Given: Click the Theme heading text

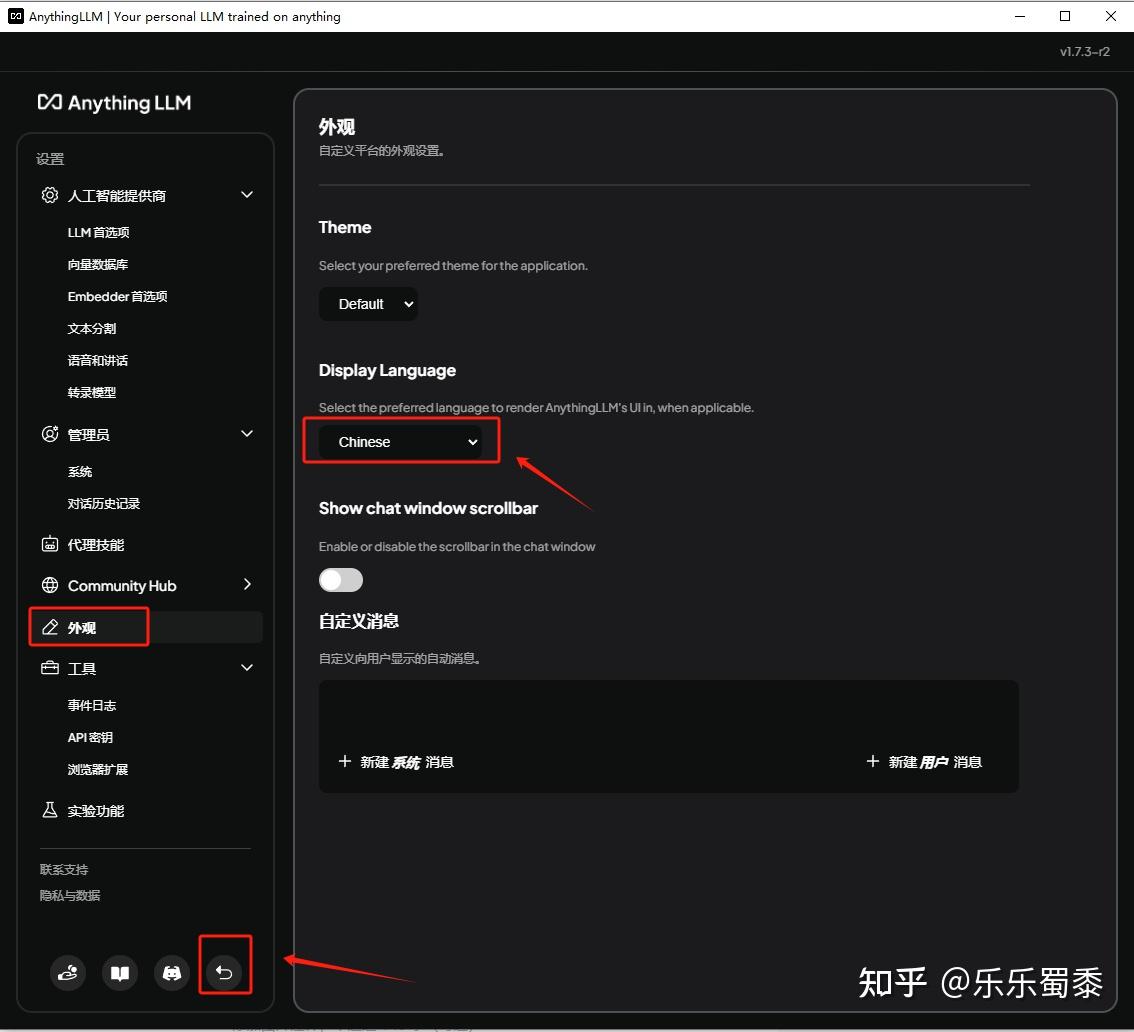Looking at the screenshot, I should coord(345,227).
